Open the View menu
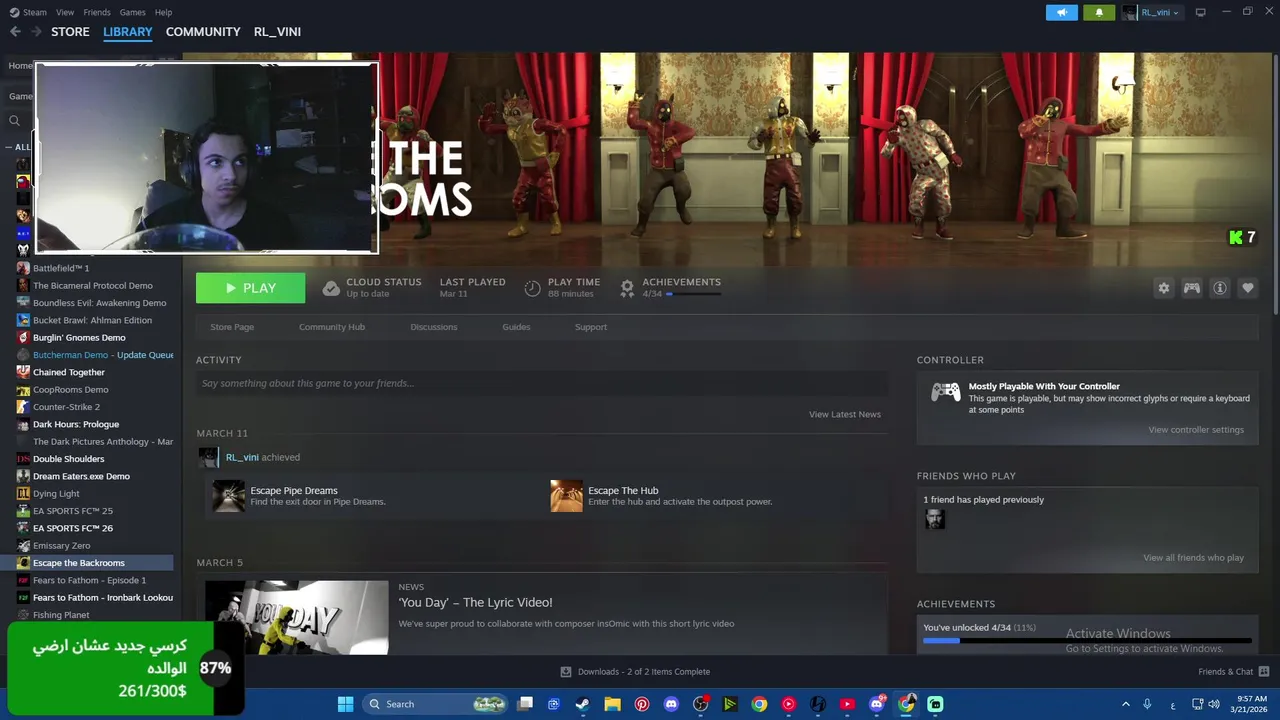This screenshot has width=1280, height=720. 65,12
